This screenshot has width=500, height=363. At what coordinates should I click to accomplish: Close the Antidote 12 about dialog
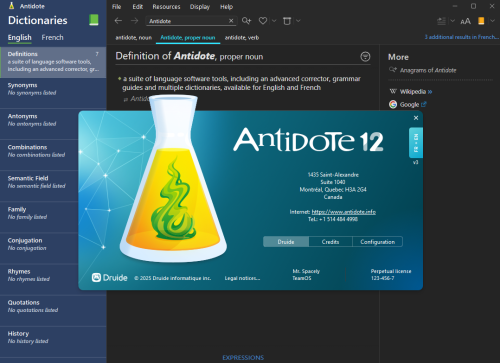pyautogui.click(x=416, y=118)
